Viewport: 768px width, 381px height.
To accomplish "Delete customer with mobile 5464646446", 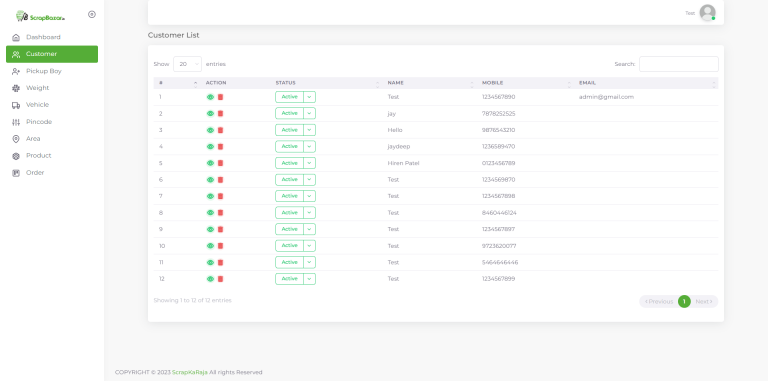I will 220,262.
